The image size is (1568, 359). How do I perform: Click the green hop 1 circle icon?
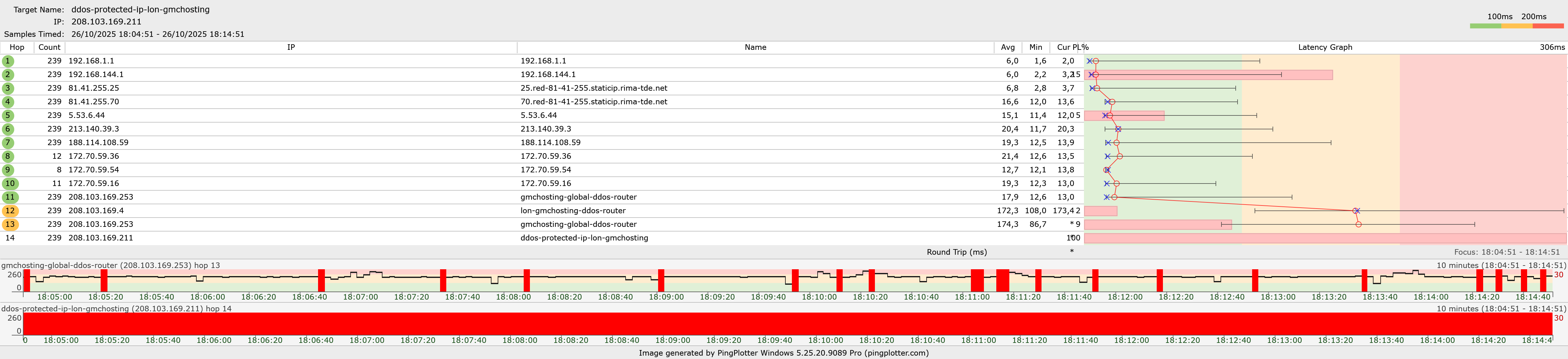pos(8,61)
